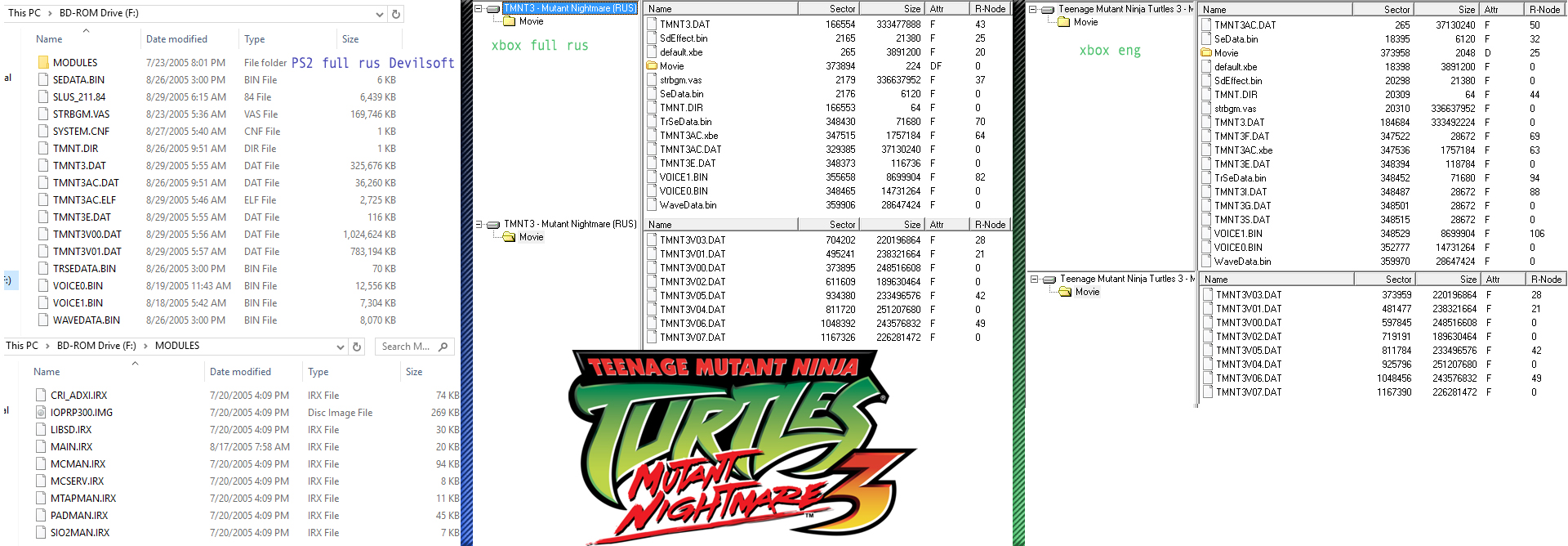Click the SYSTEM.CNF file icon
The height and width of the screenshot is (546, 1568).
click(x=43, y=132)
